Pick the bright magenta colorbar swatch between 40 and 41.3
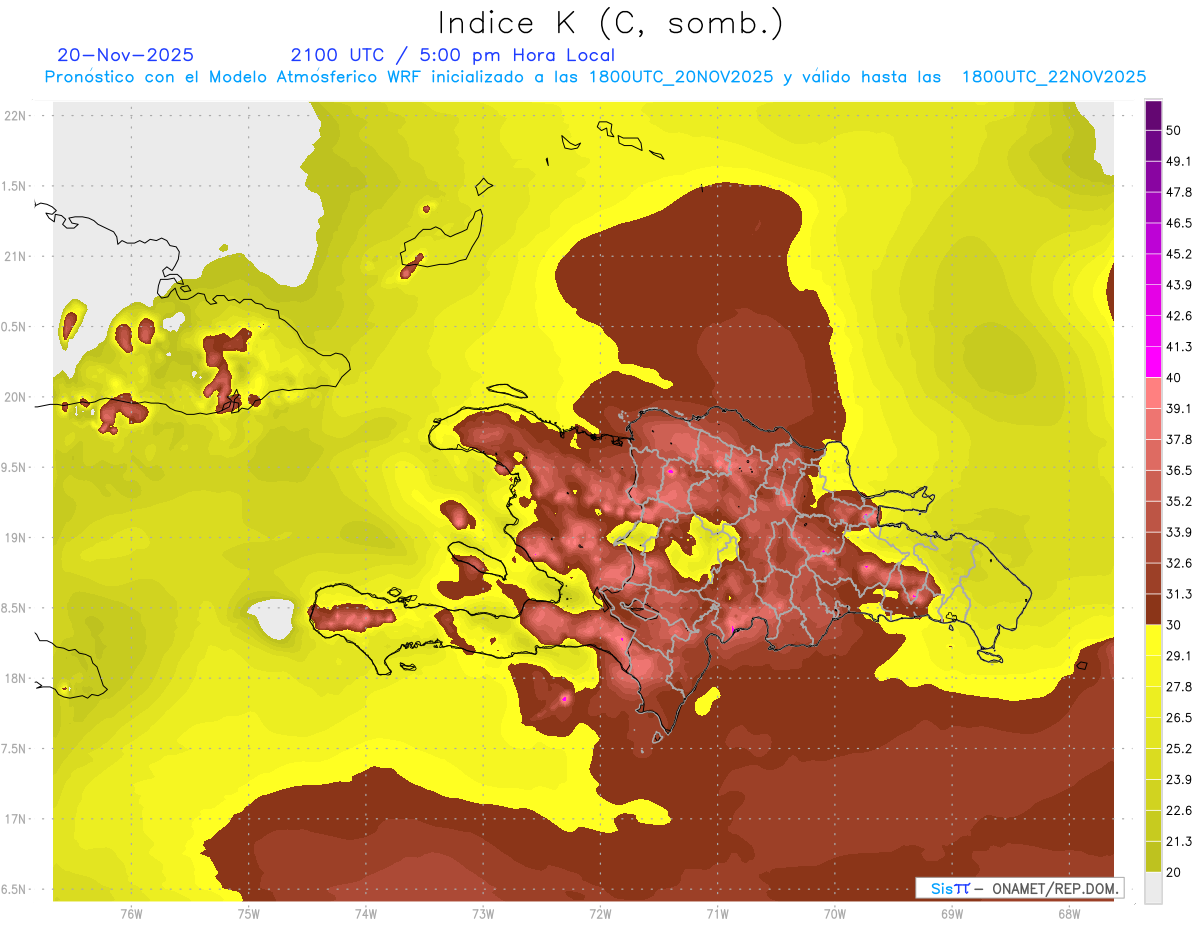 [1153, 362]
